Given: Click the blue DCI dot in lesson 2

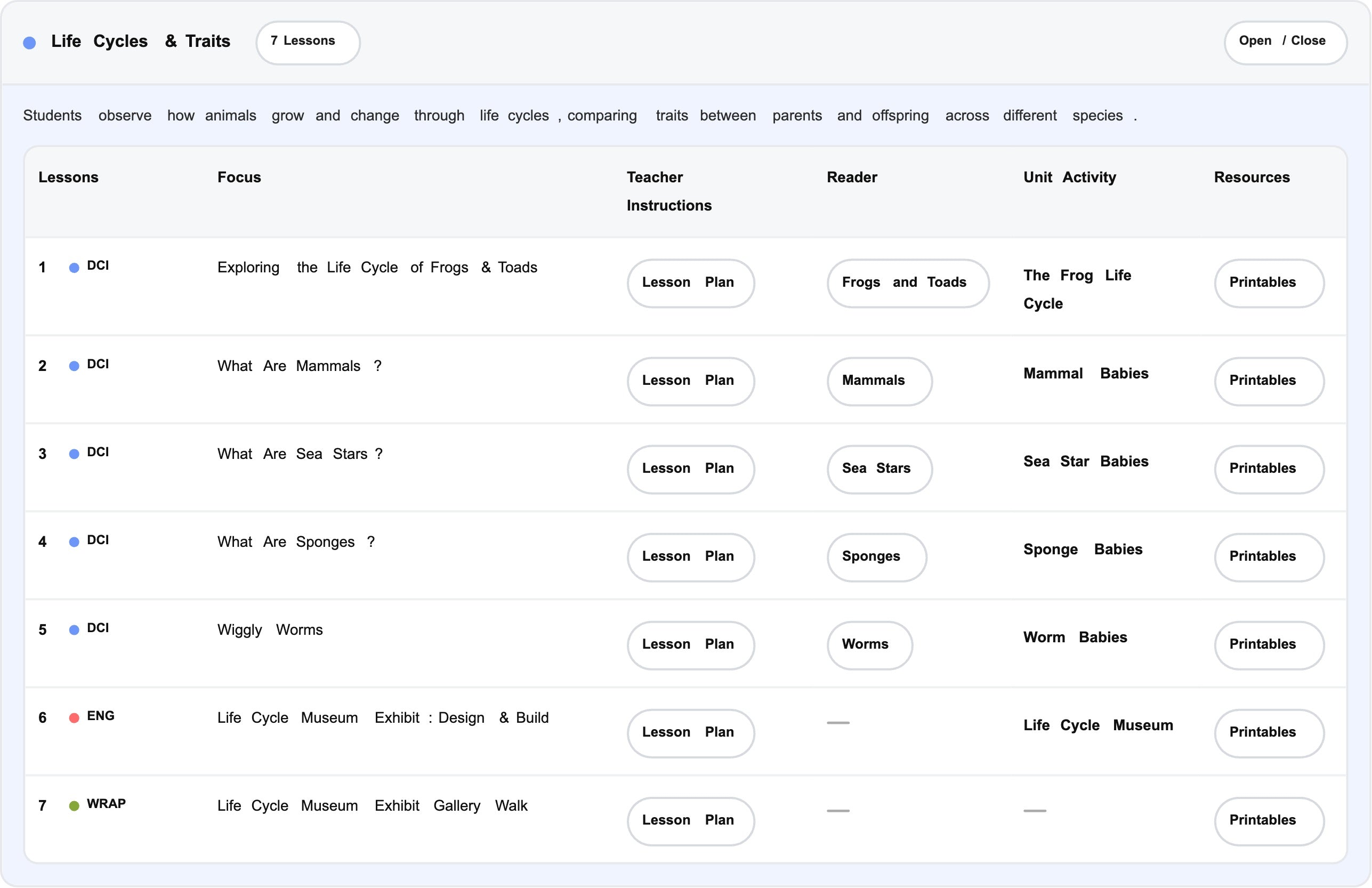Looking at the screenshot, I should click(x=74, y=366).
